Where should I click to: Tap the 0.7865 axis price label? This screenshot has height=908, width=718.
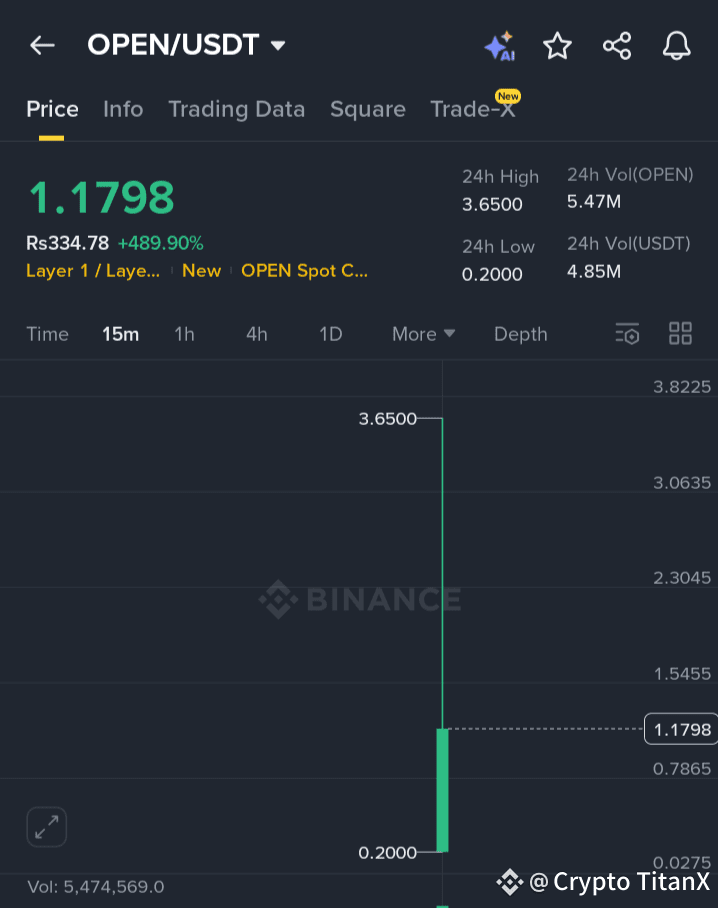pos(682,769)
